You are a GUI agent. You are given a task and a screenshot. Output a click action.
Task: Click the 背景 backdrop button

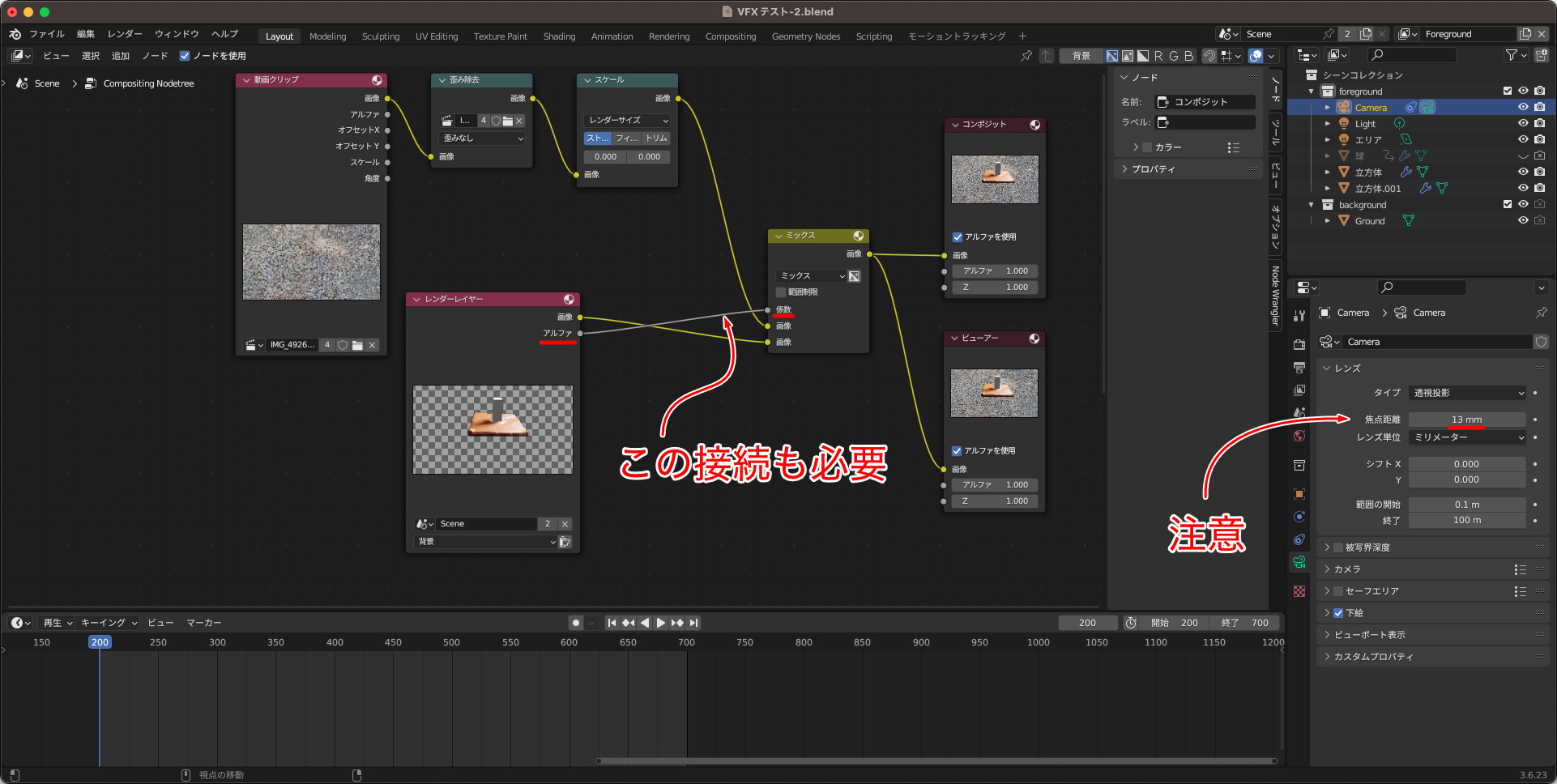1081,56
